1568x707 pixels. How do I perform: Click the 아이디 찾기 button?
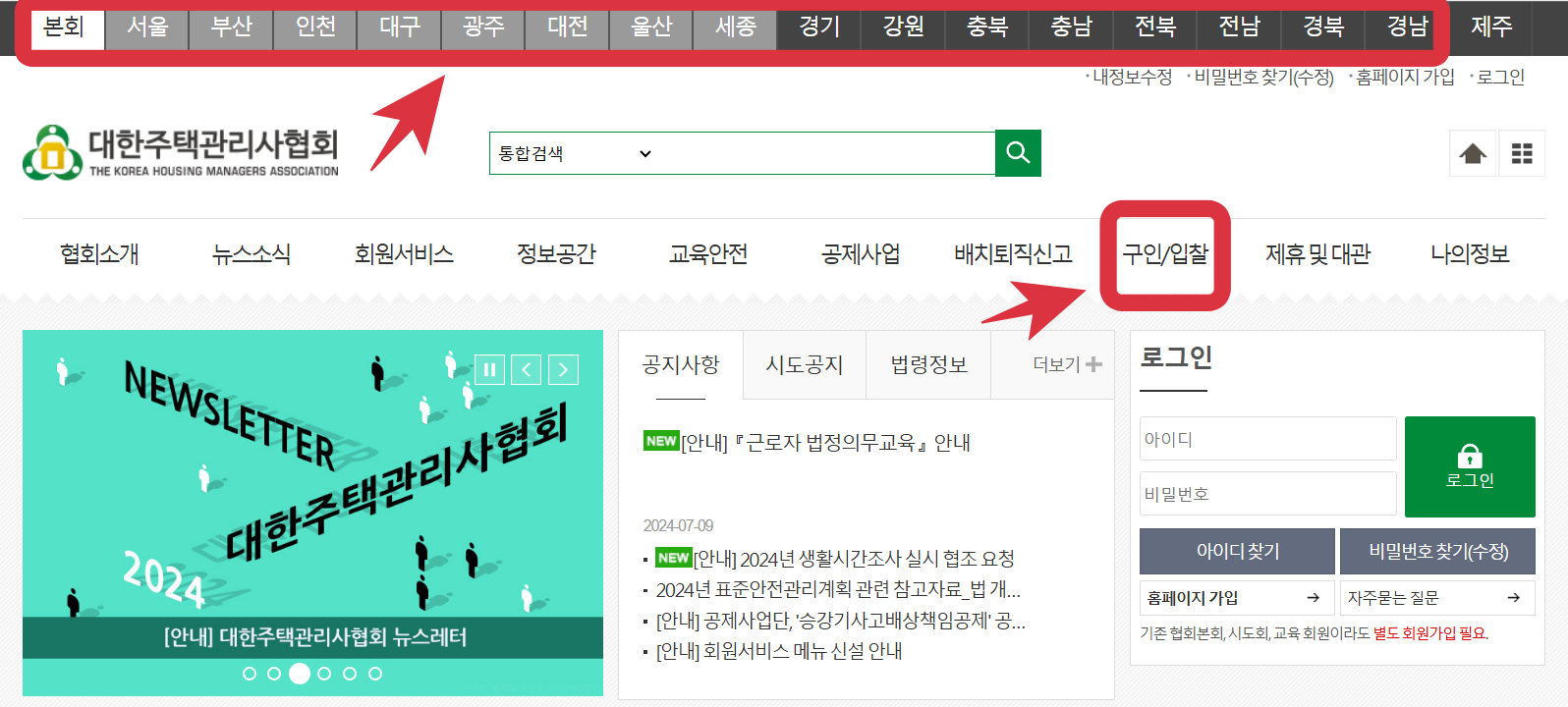point(1237,551)
